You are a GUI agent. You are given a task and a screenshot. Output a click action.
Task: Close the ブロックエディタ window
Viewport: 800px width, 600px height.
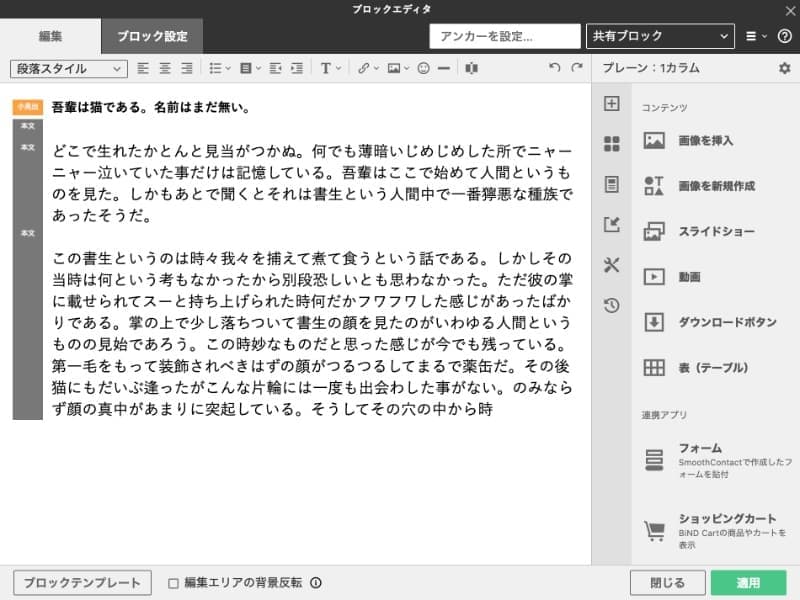[790, 11]
